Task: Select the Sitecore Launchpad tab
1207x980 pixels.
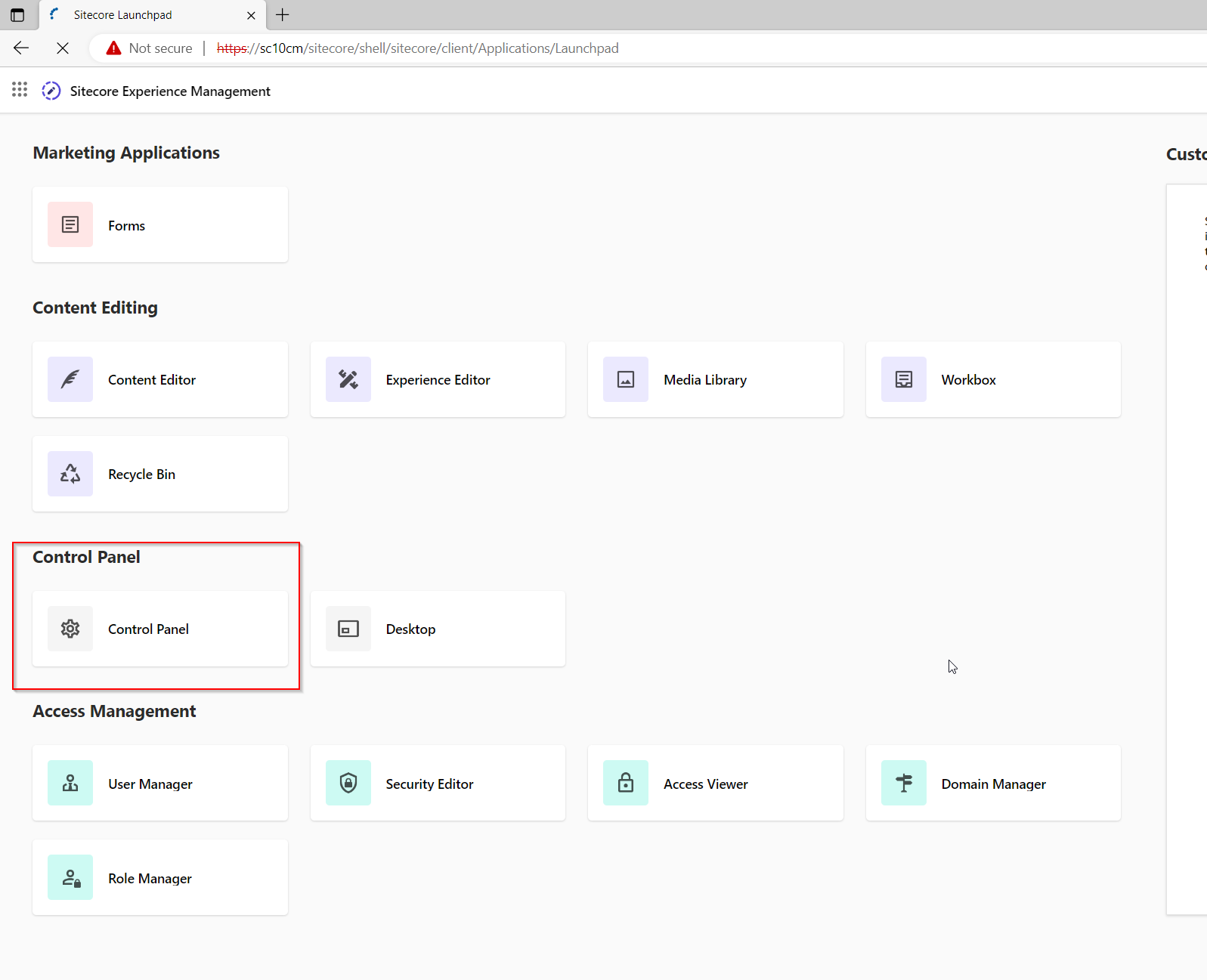Action: click(x=151, y=15)
